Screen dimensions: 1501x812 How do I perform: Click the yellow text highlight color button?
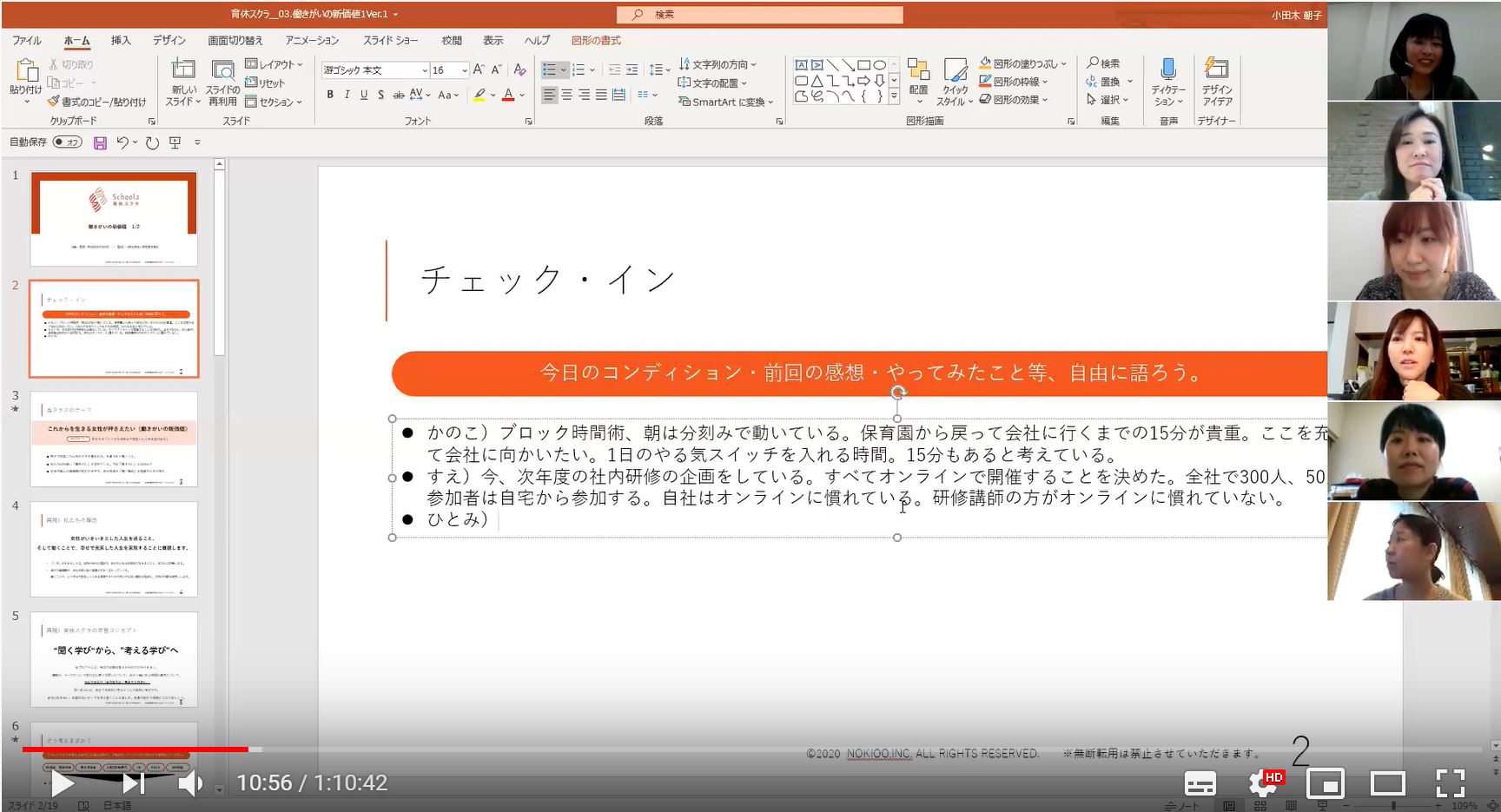tap(479, 95)
